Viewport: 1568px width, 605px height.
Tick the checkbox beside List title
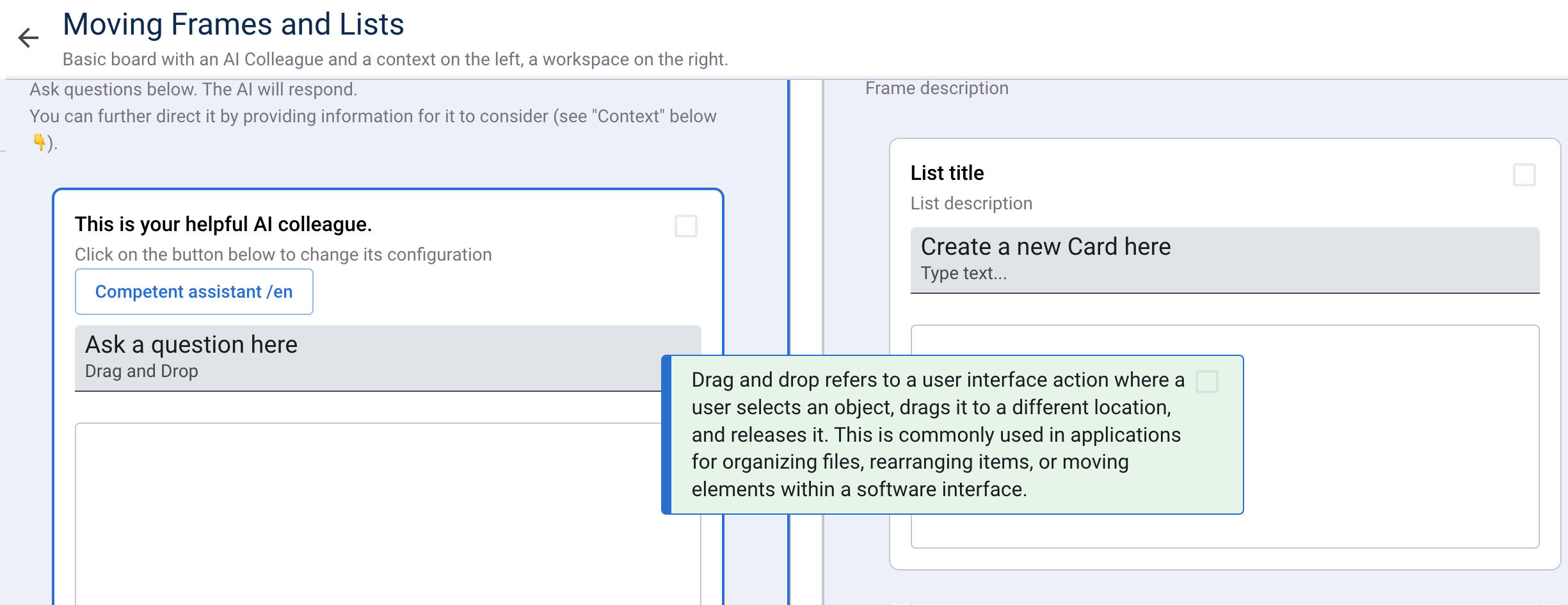(x=1524, y=175)
